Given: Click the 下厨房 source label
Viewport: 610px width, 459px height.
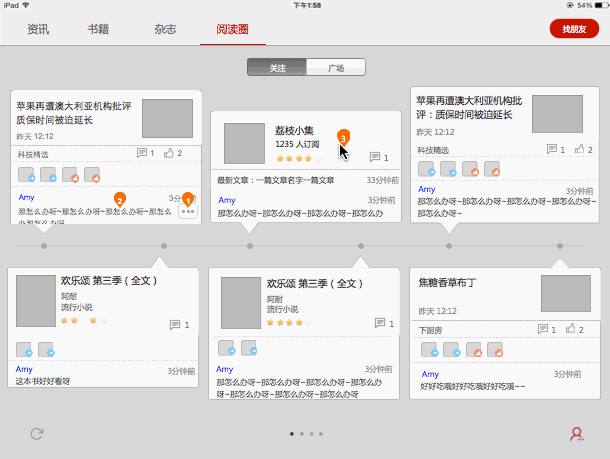Looking at the screenshot, I should pyautogui.click(x=430, y=330).
